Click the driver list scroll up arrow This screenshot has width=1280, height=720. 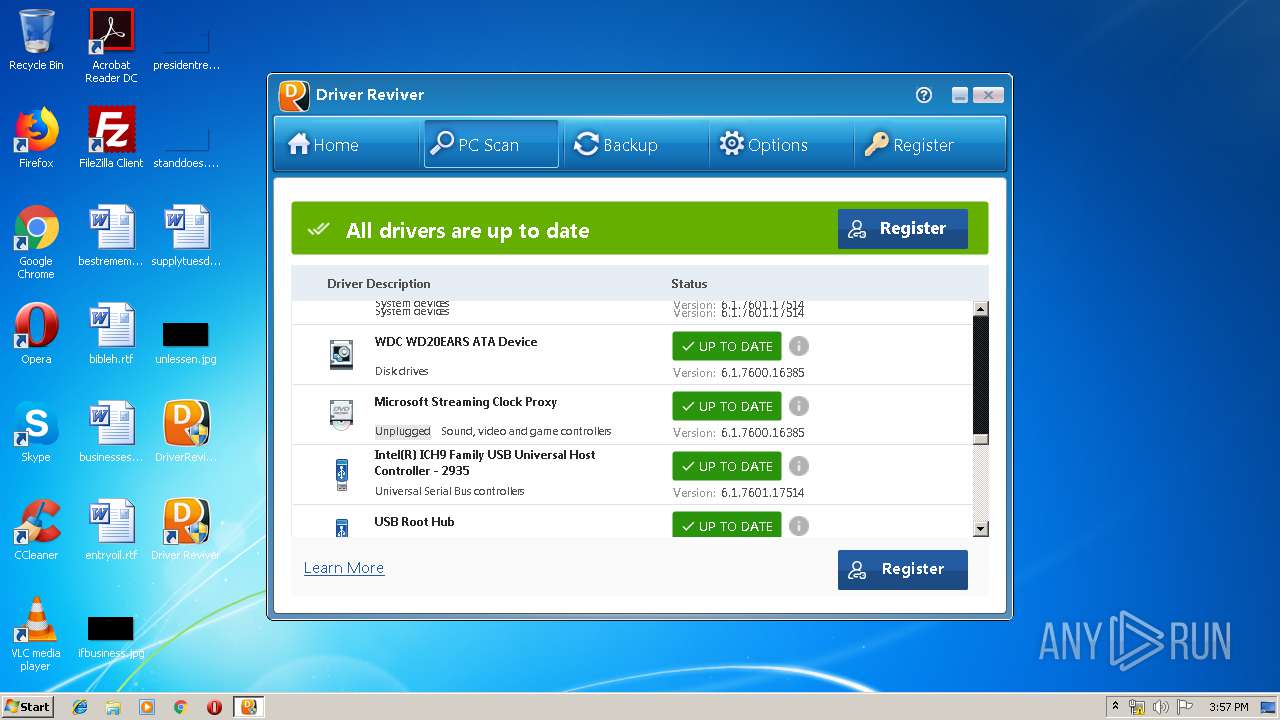click(981, 309)
